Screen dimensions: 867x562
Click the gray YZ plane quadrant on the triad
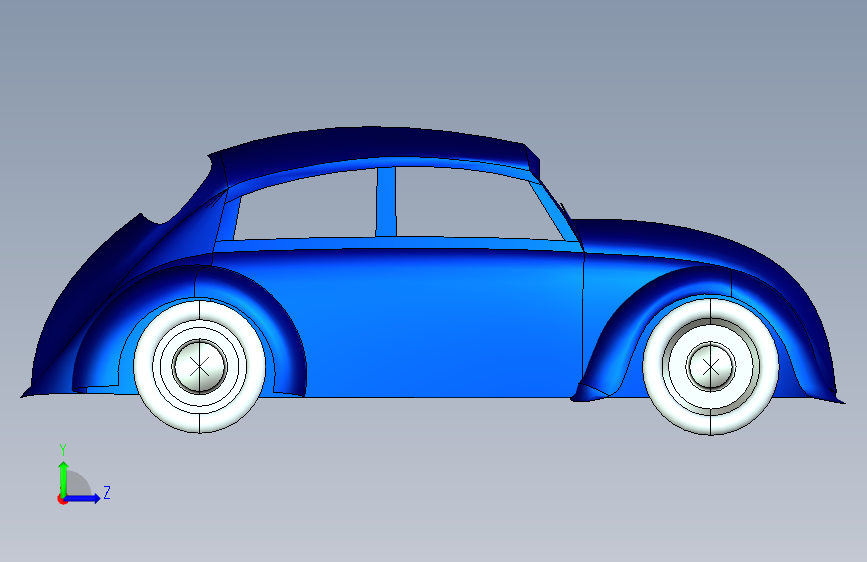tap(79, 484)
